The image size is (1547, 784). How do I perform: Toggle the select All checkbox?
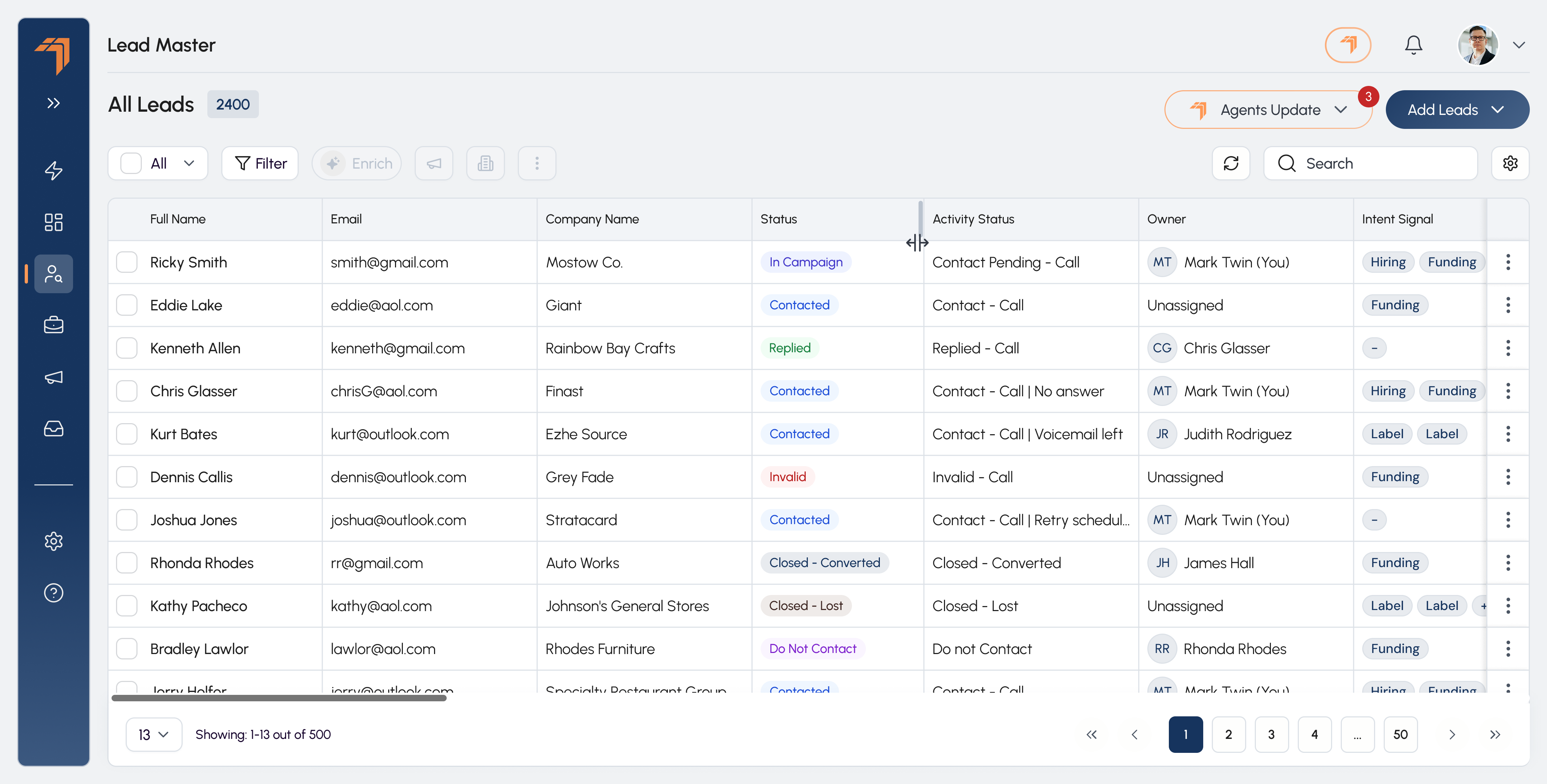[x=131, y=163]
